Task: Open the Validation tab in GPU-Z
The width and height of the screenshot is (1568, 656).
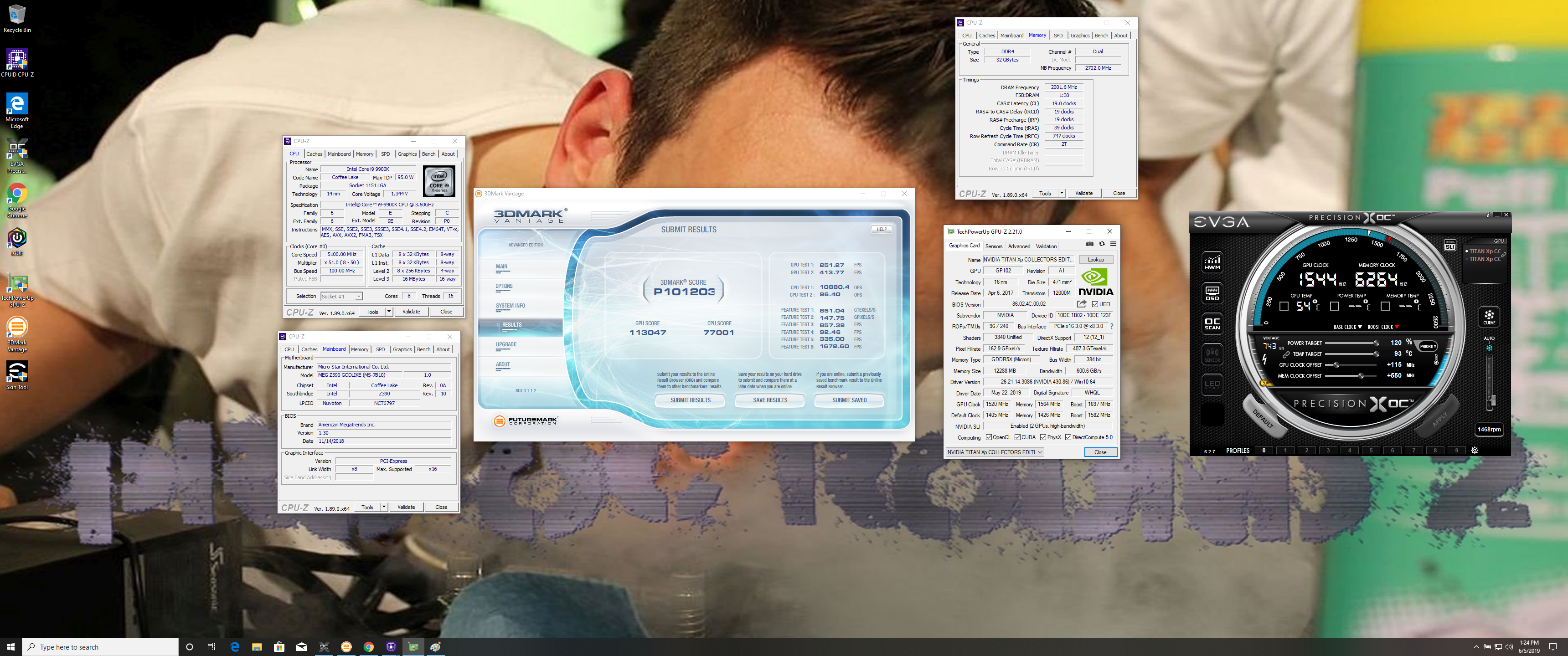Action: [x=1047, y=246]
